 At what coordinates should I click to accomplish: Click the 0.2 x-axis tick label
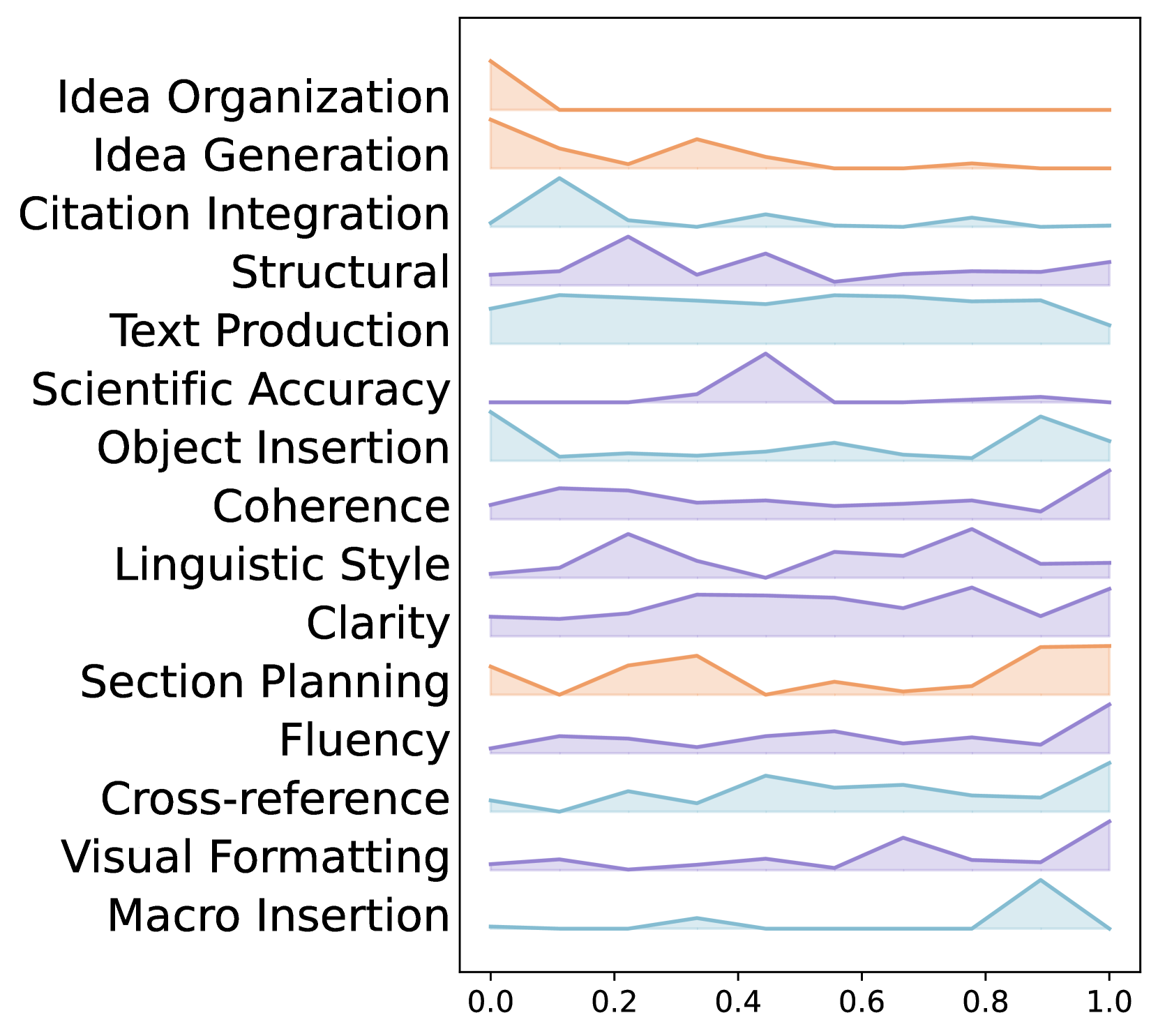pyautogui.click(x=614, y=1003)
